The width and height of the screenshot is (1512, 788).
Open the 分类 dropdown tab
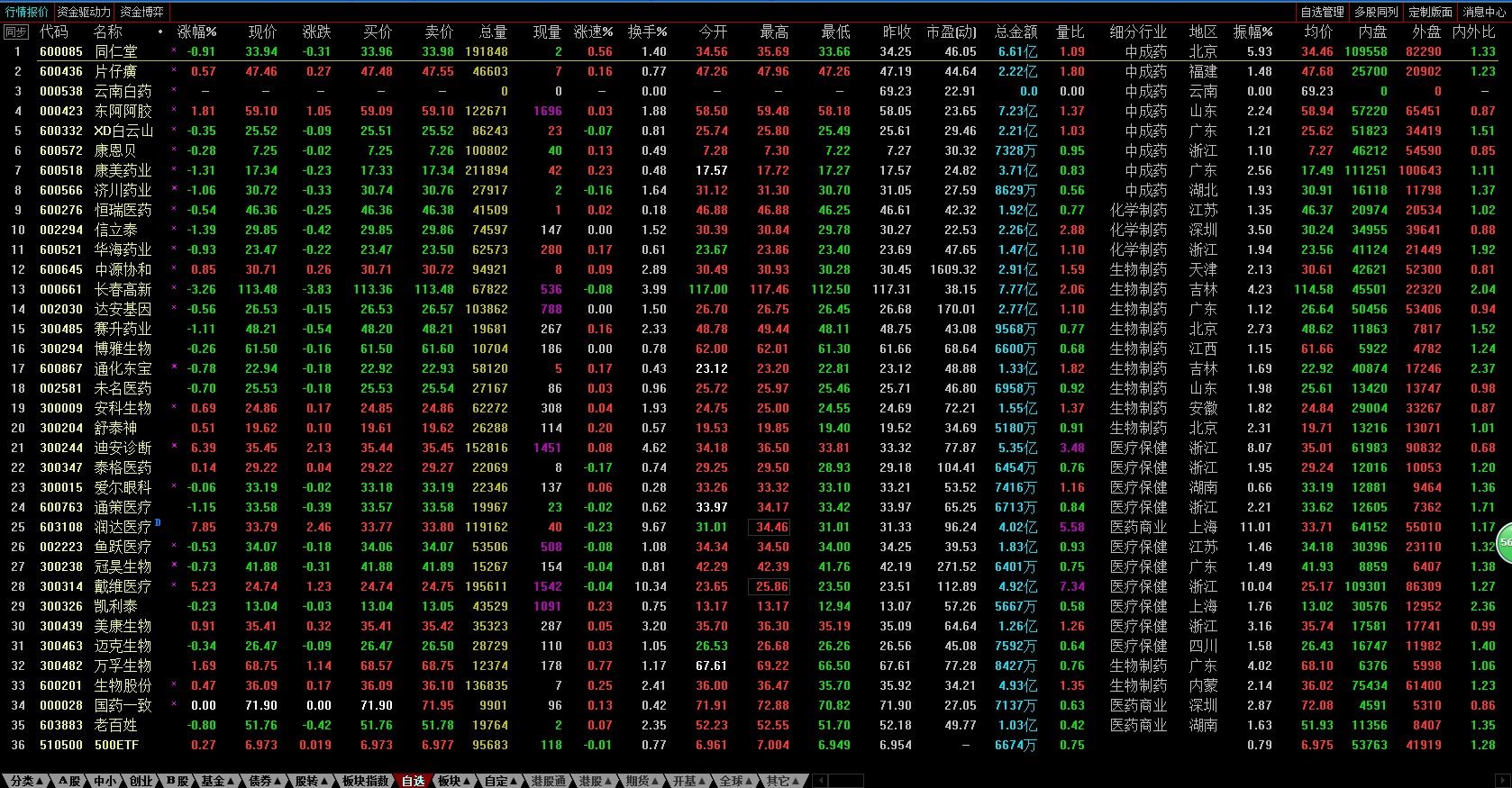[x=27, y=781]
